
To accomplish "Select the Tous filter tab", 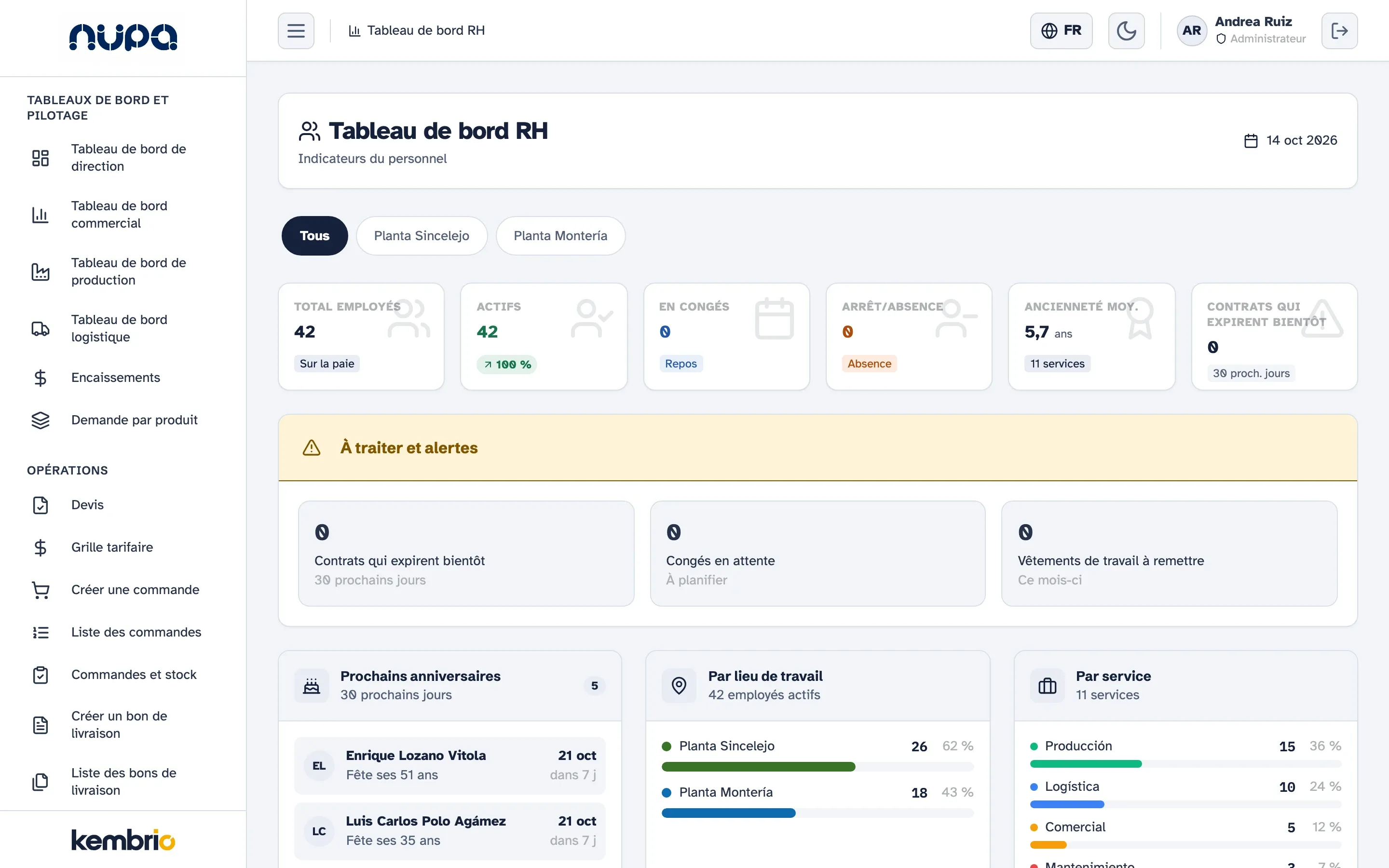I will (314, 235).
